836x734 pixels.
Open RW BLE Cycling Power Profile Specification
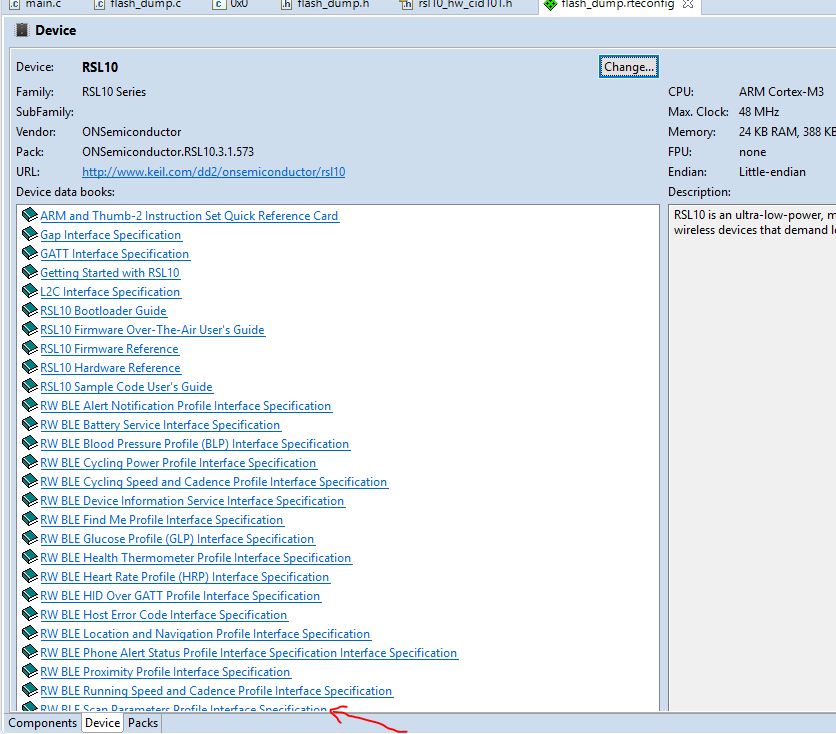178,463
